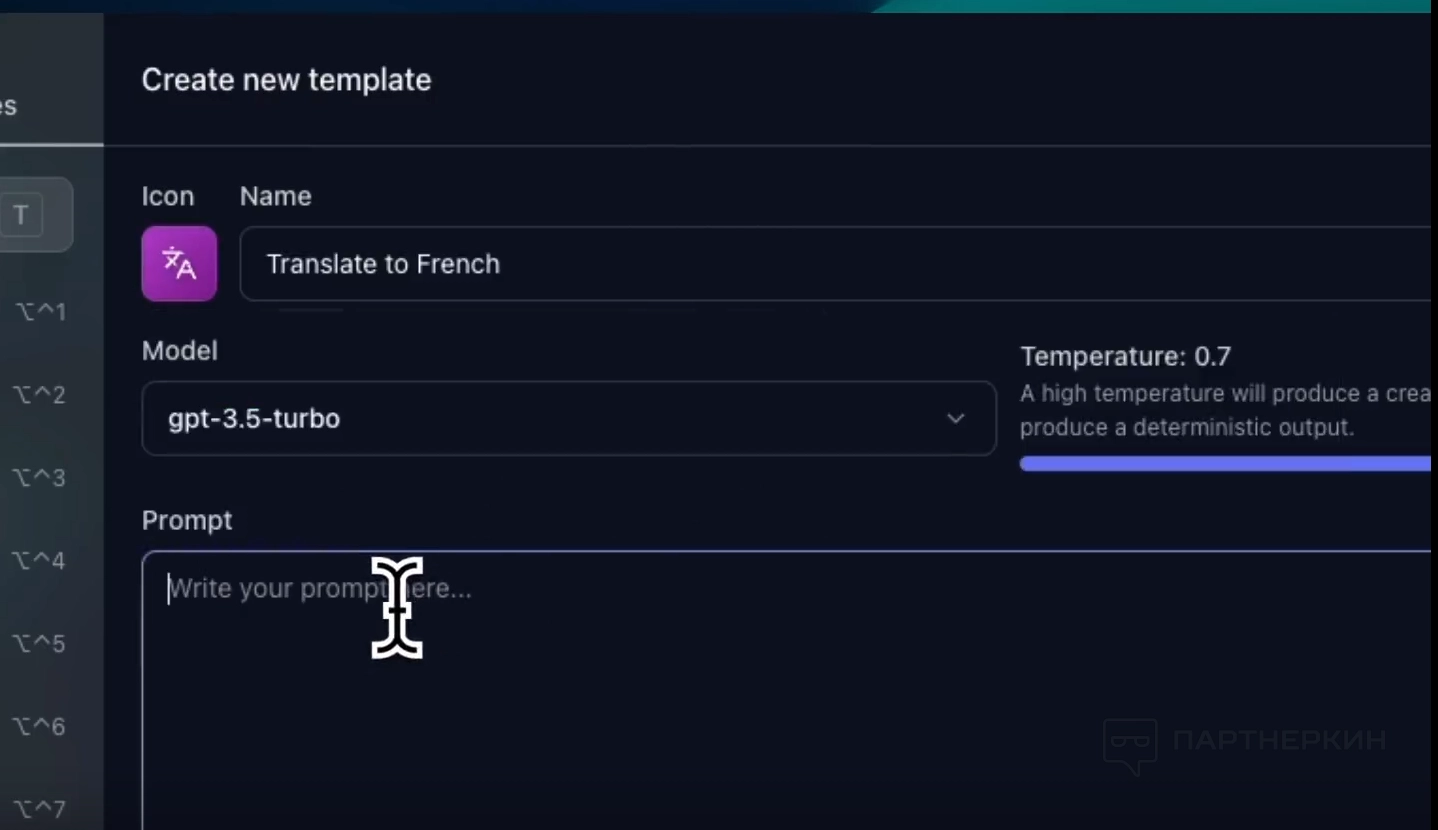1438x830 pixels.
Task: Select the sidebar item with ⌥^1 shortcut
Action: tap(40, 312)
